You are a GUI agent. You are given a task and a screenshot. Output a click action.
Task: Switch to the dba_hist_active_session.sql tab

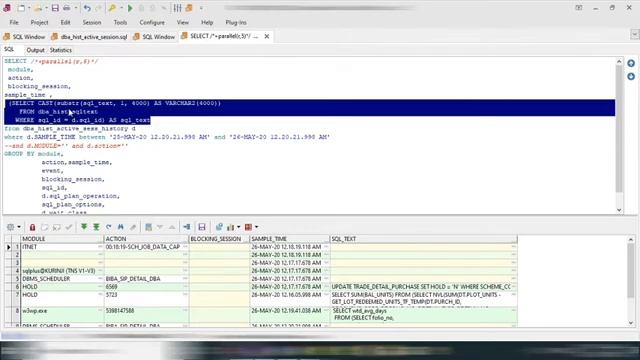(89, 37)
